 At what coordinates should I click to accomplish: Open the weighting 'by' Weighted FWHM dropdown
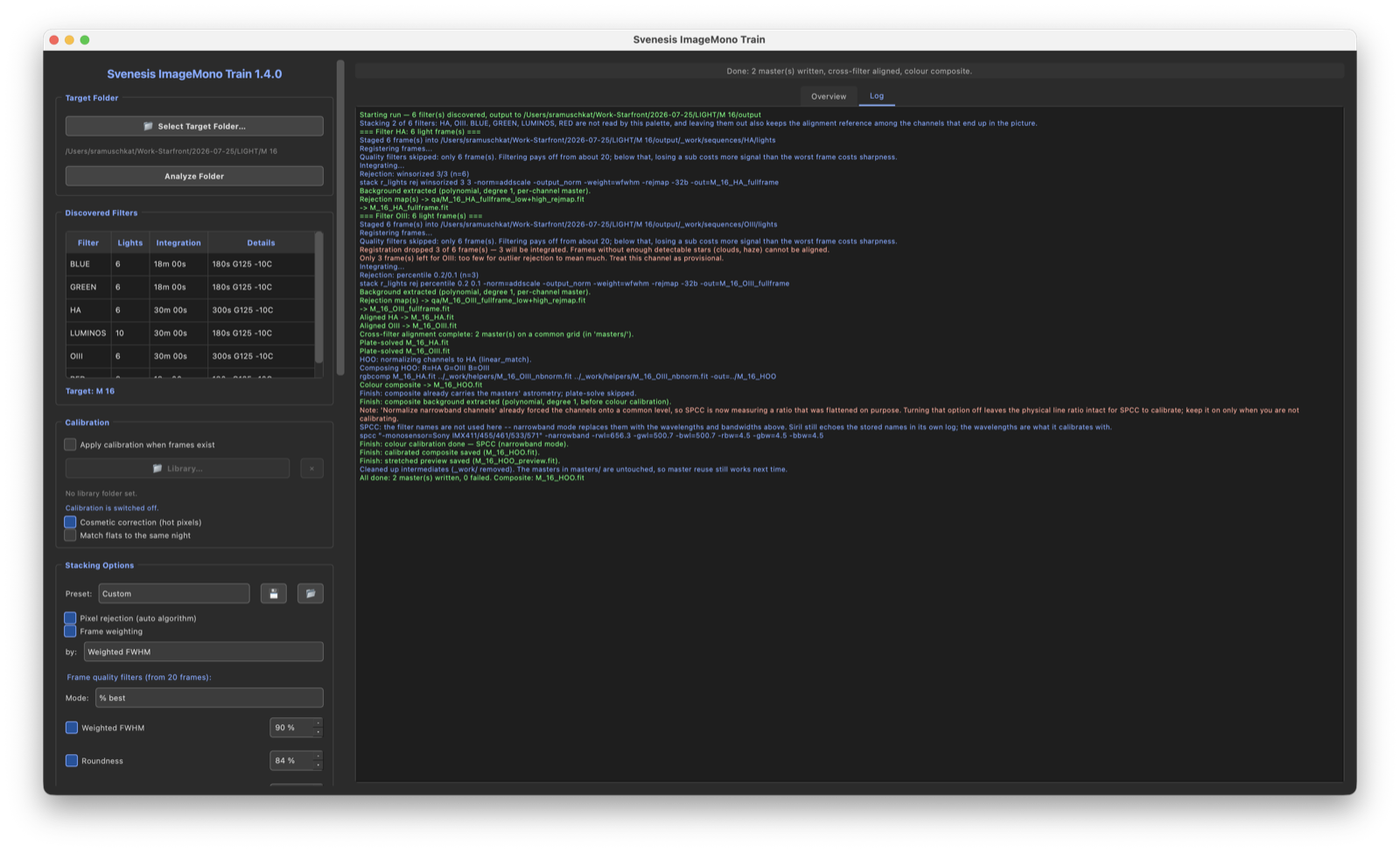204,652
